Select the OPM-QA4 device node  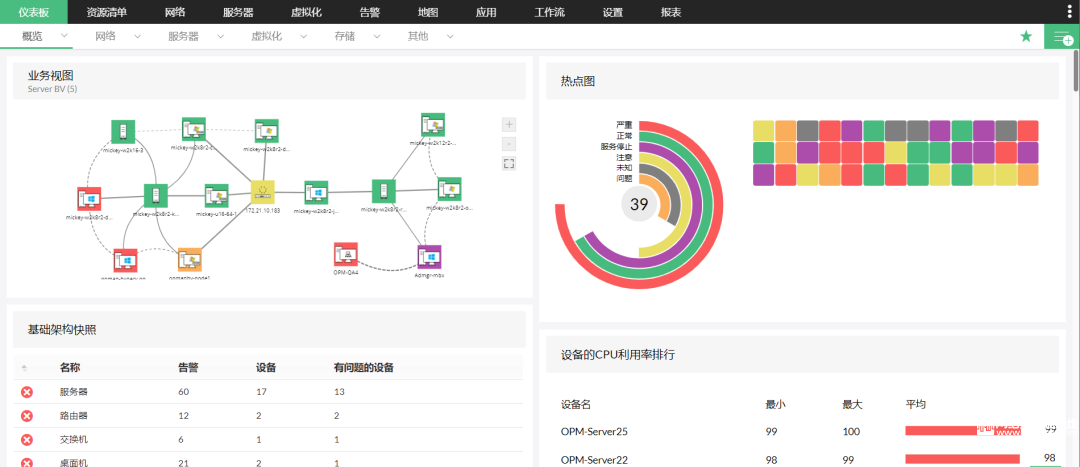[x=346, y=254]
